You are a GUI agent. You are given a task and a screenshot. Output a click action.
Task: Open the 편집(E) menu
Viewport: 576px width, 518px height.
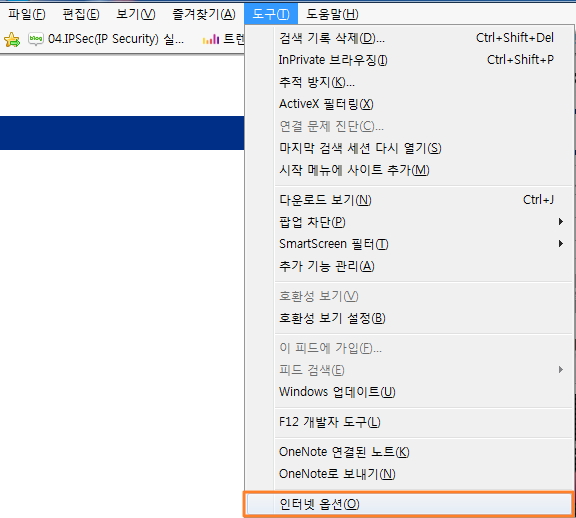pos(81,14)
